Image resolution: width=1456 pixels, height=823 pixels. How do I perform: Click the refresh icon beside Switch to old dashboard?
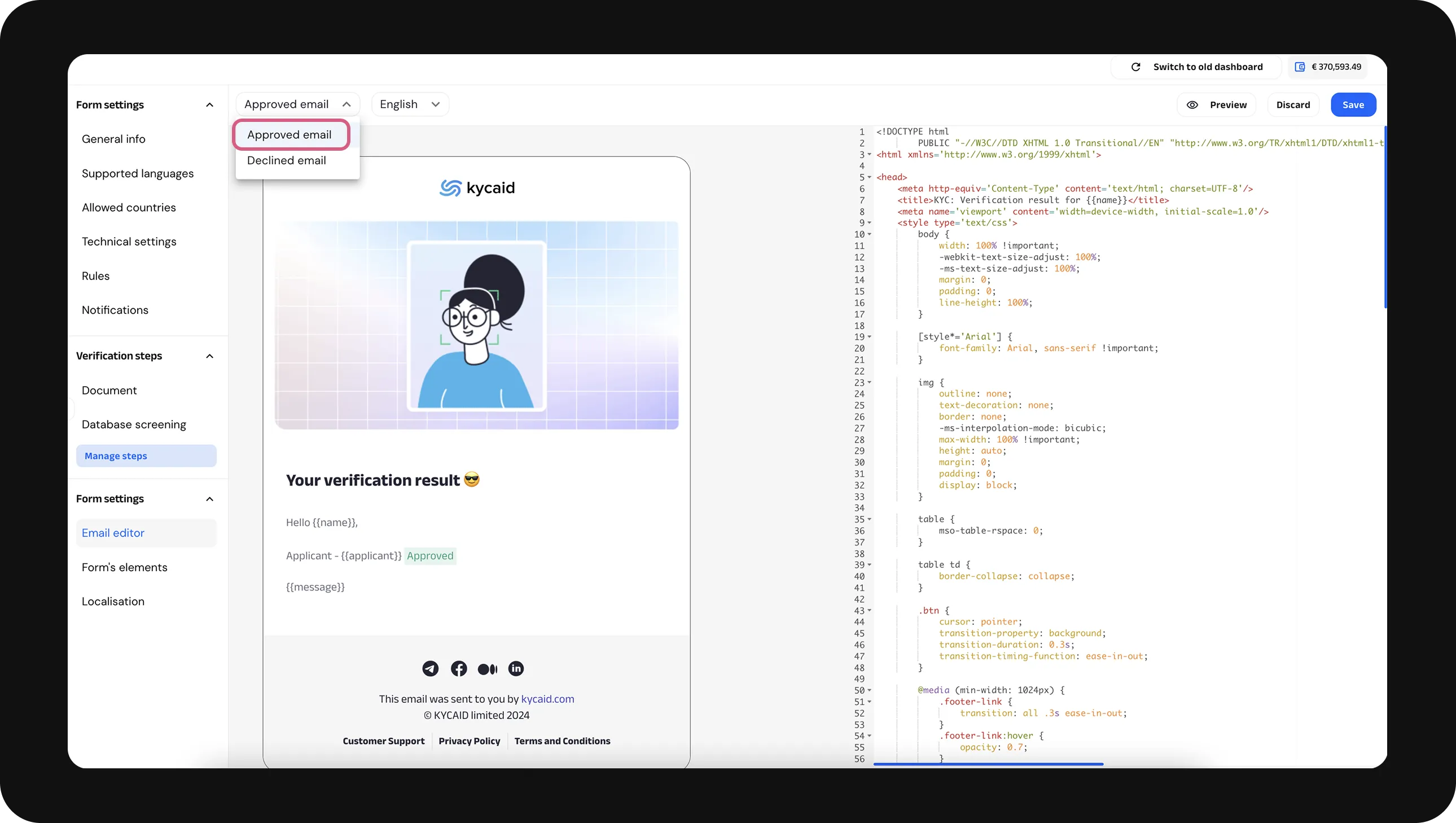(1136, 67)
